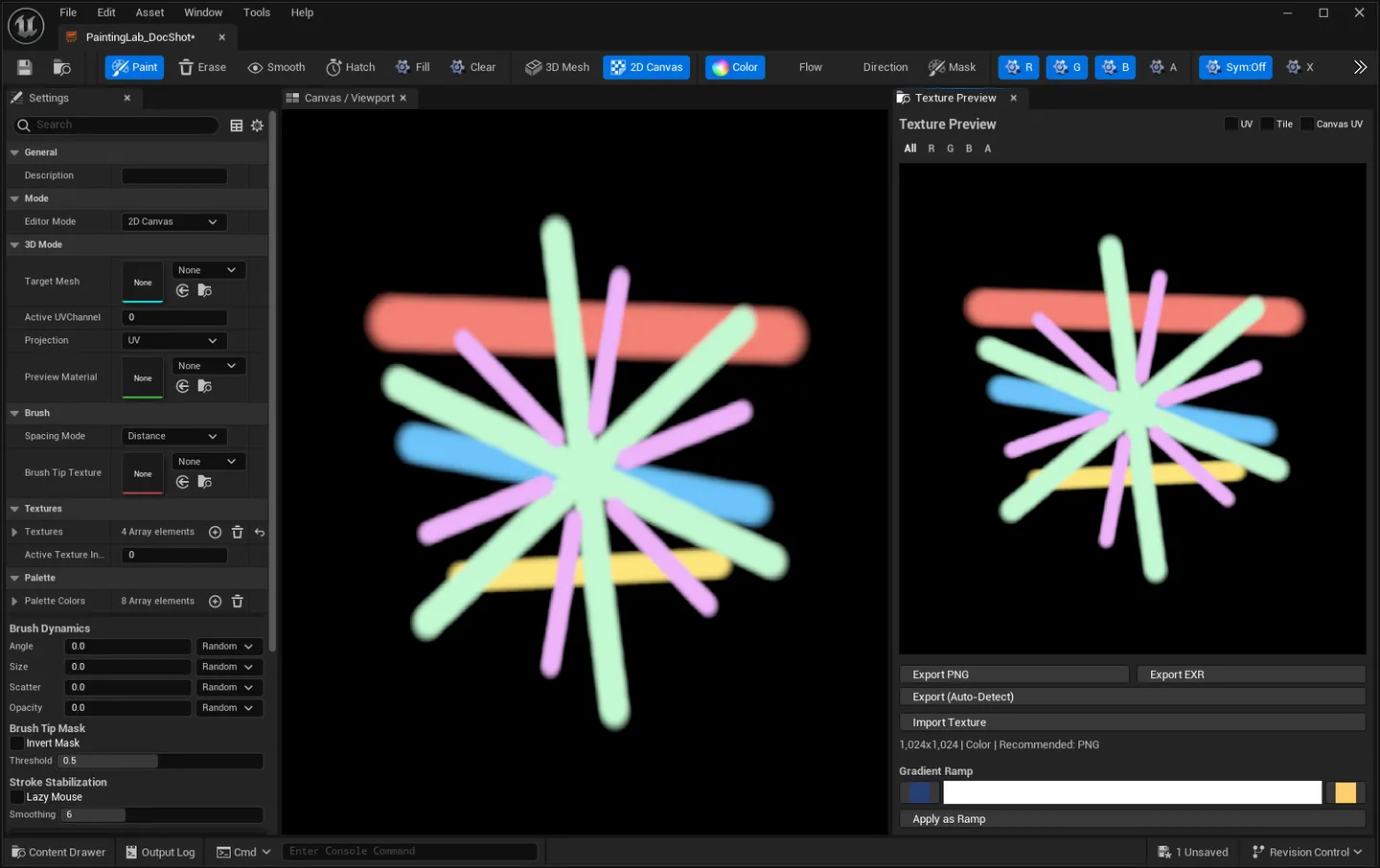Select the Hatch tool

point(351,67)
